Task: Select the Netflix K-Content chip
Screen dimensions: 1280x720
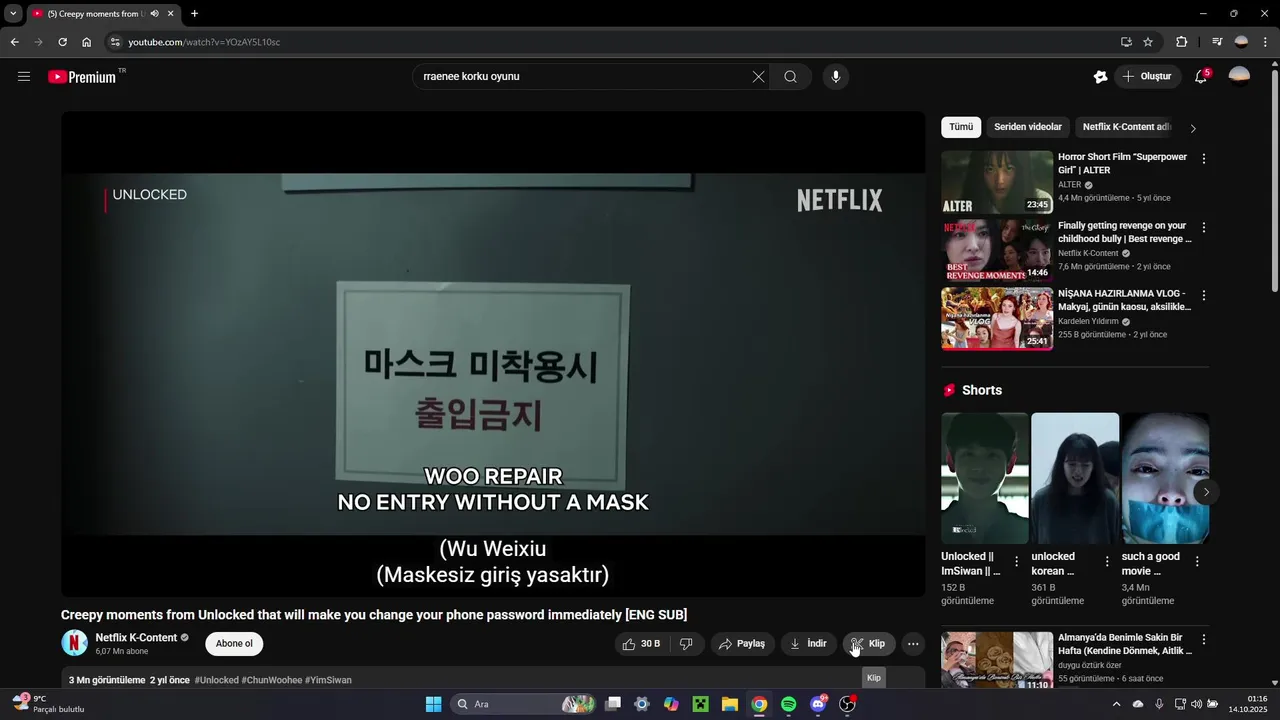Action: (1126, 127)
